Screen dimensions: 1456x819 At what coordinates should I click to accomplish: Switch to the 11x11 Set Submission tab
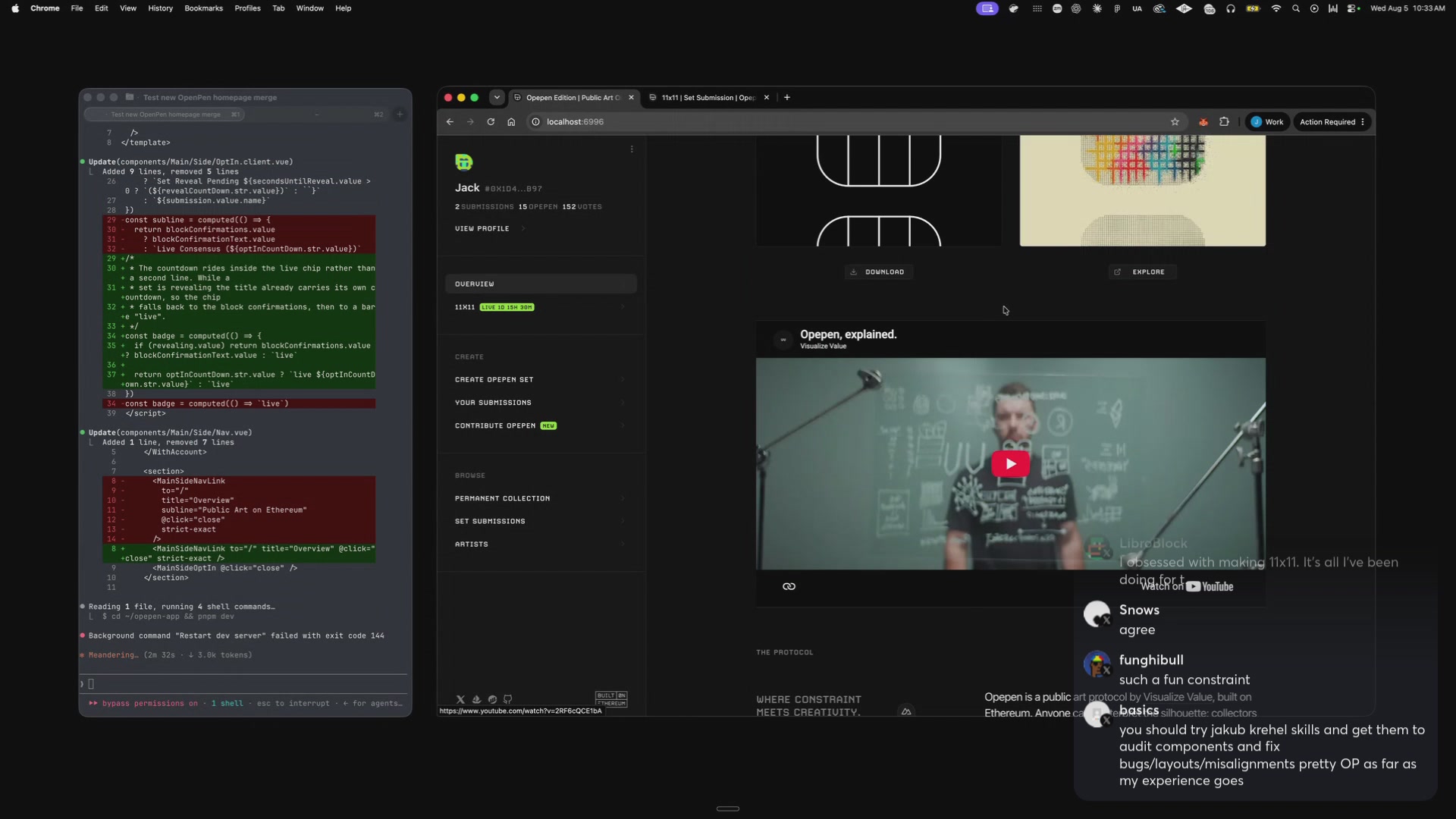(707, 97)
